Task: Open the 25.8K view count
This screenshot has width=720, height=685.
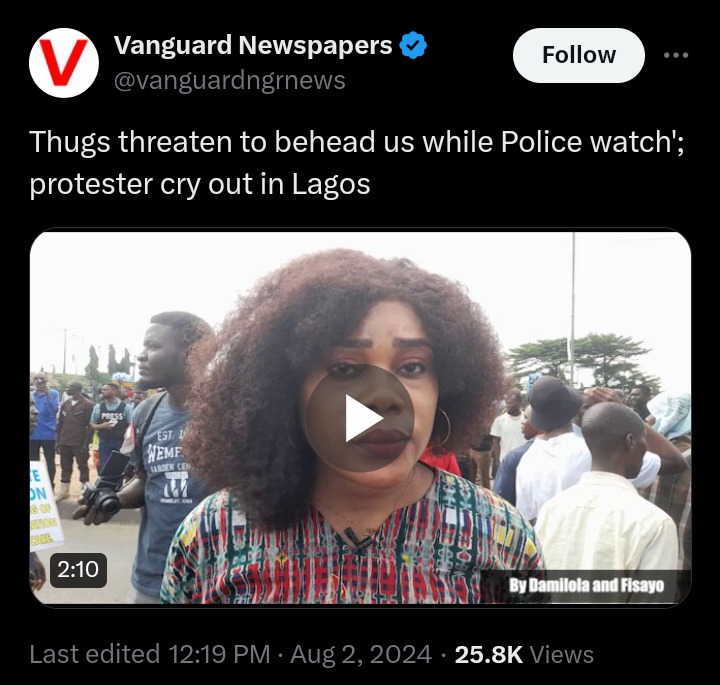Action: pyautogui.click(x=489, y=655)
